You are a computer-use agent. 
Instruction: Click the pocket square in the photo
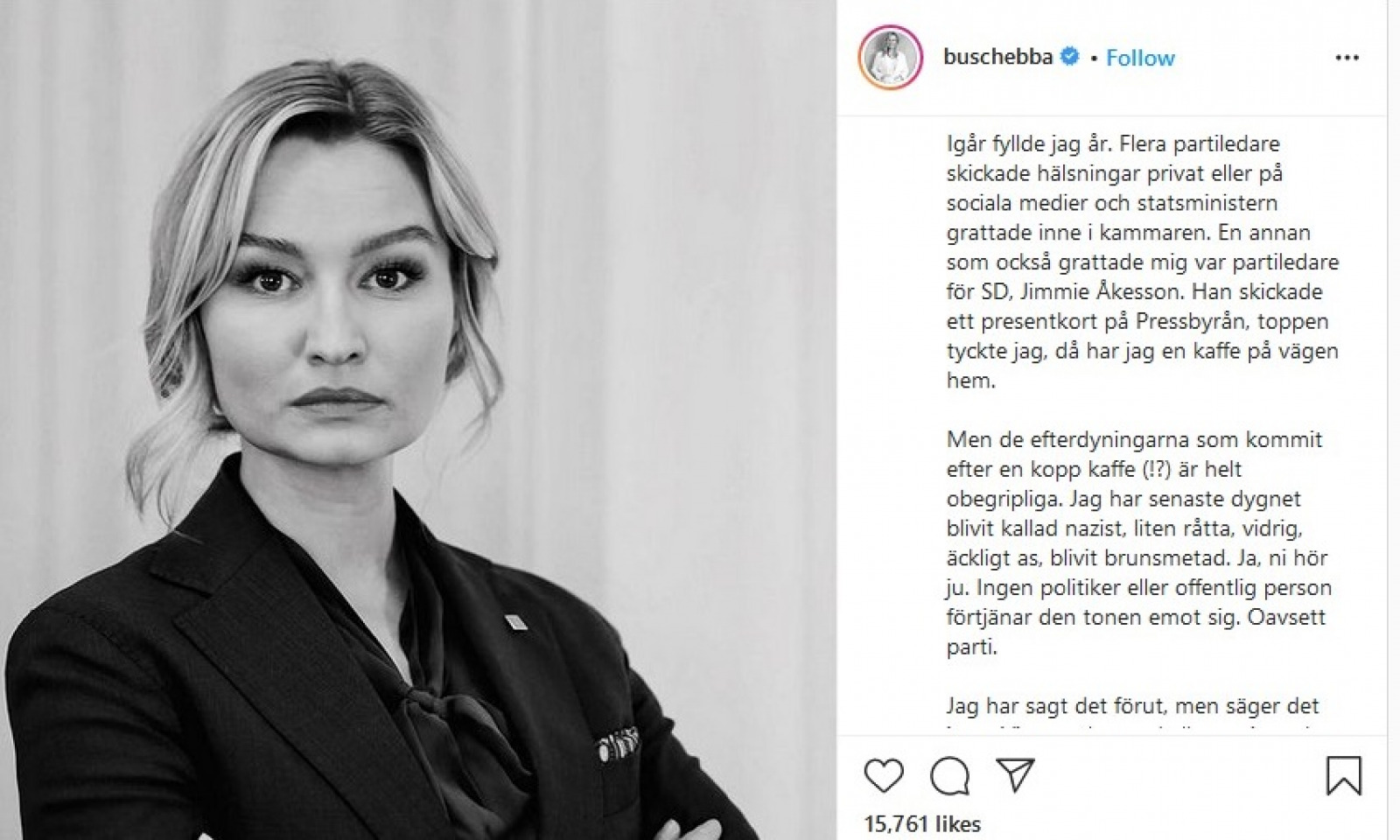point(617,745)
